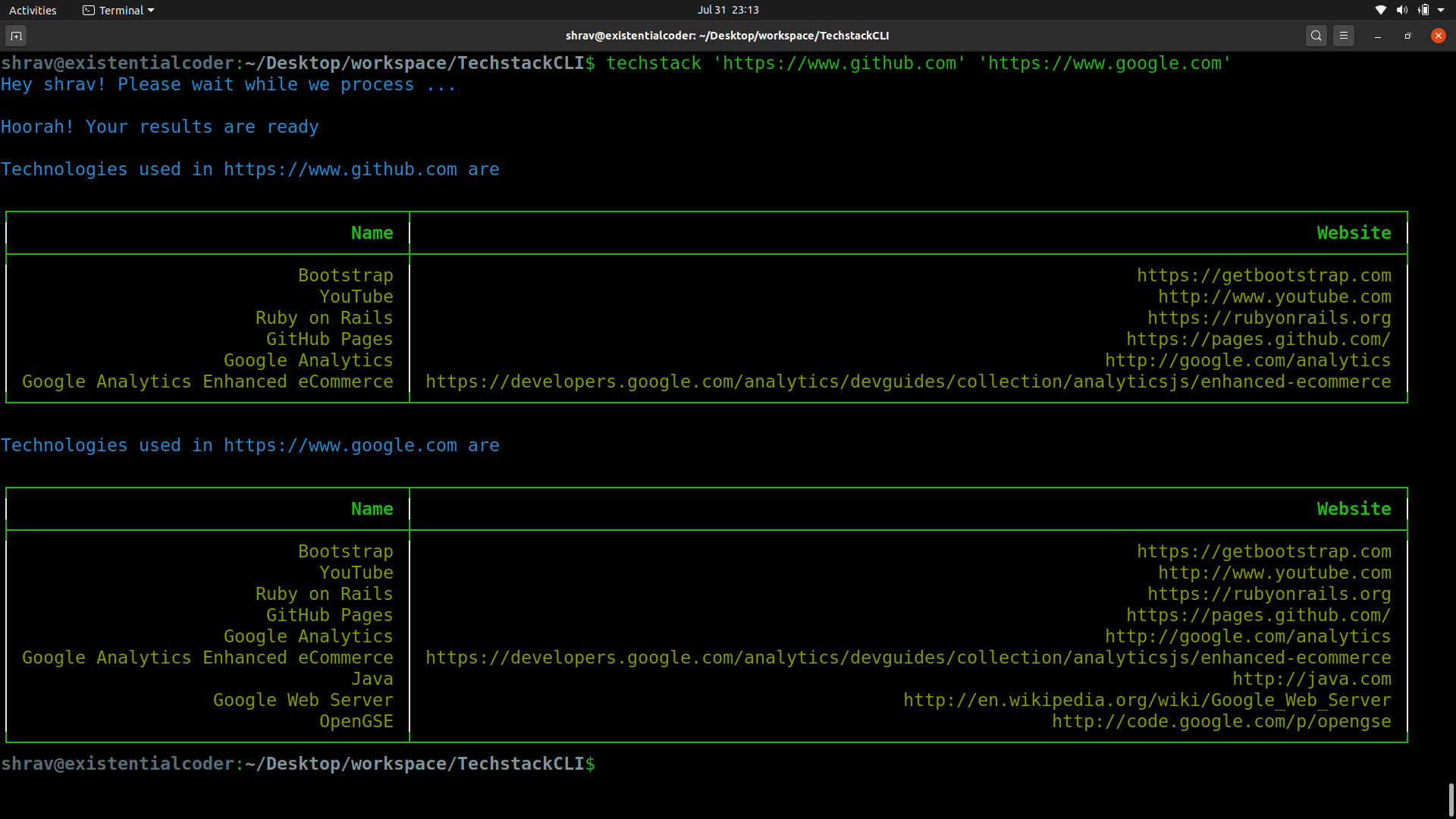The image size is (1456, 819).
Task: Click Google Analytics in google table
Action: coord(309,637)
